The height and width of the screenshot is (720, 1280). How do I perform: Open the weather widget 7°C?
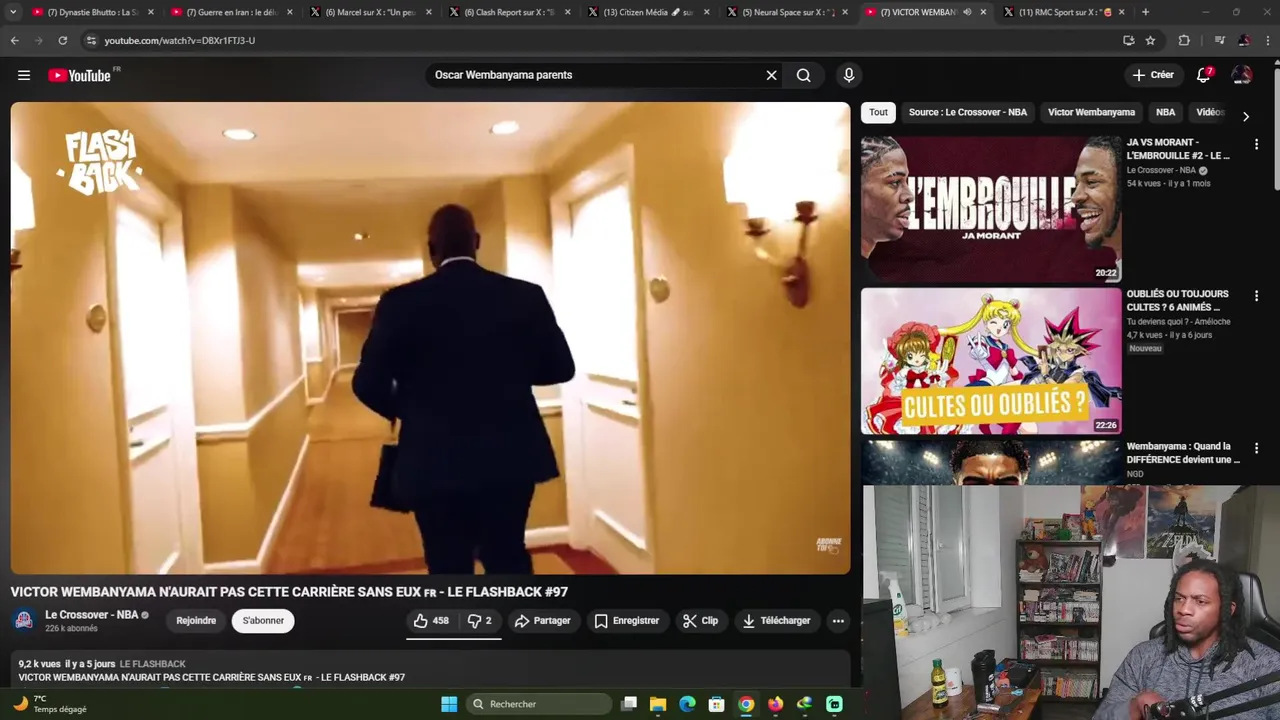[50, 704]
